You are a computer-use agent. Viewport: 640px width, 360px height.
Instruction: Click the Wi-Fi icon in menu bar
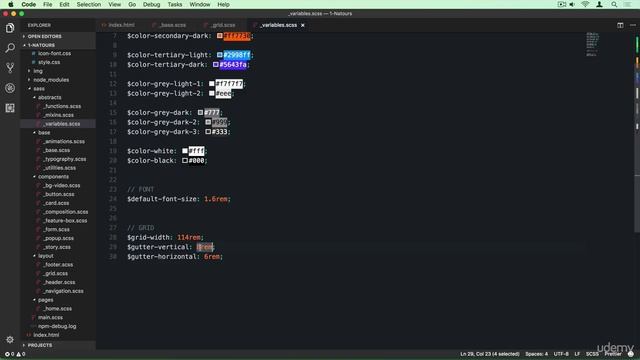[x=585, y=4]
